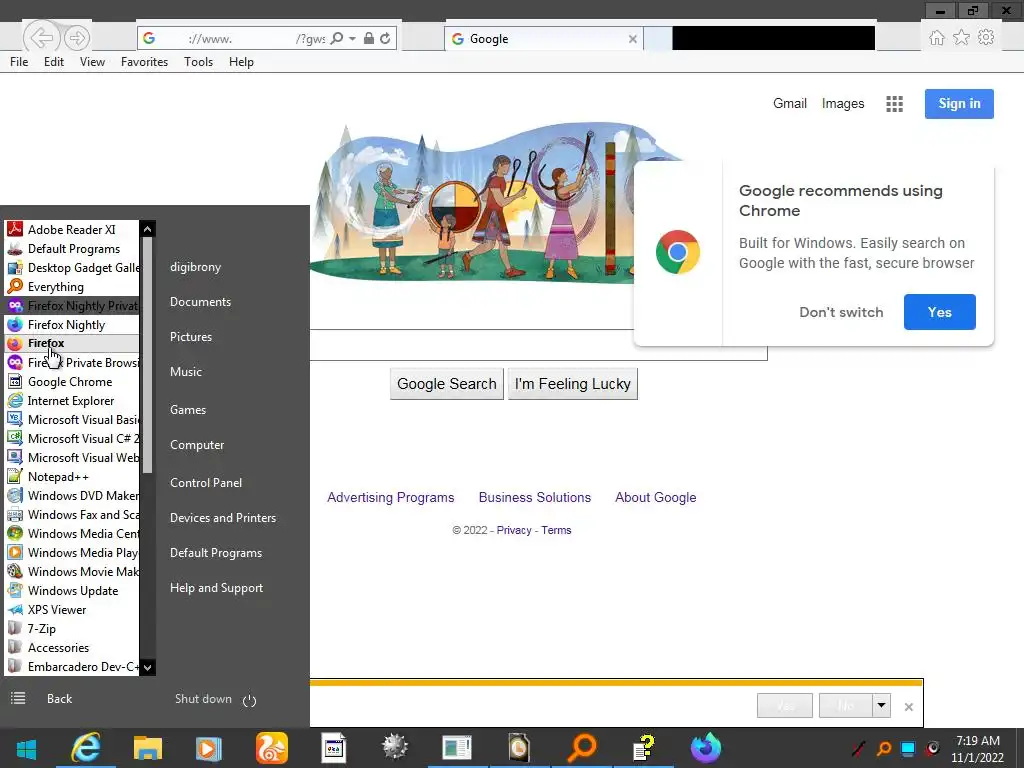Open the gear-shaped taskbar application
The height and width of the screenshot is (768, 1024).
(x=394, y=748)
